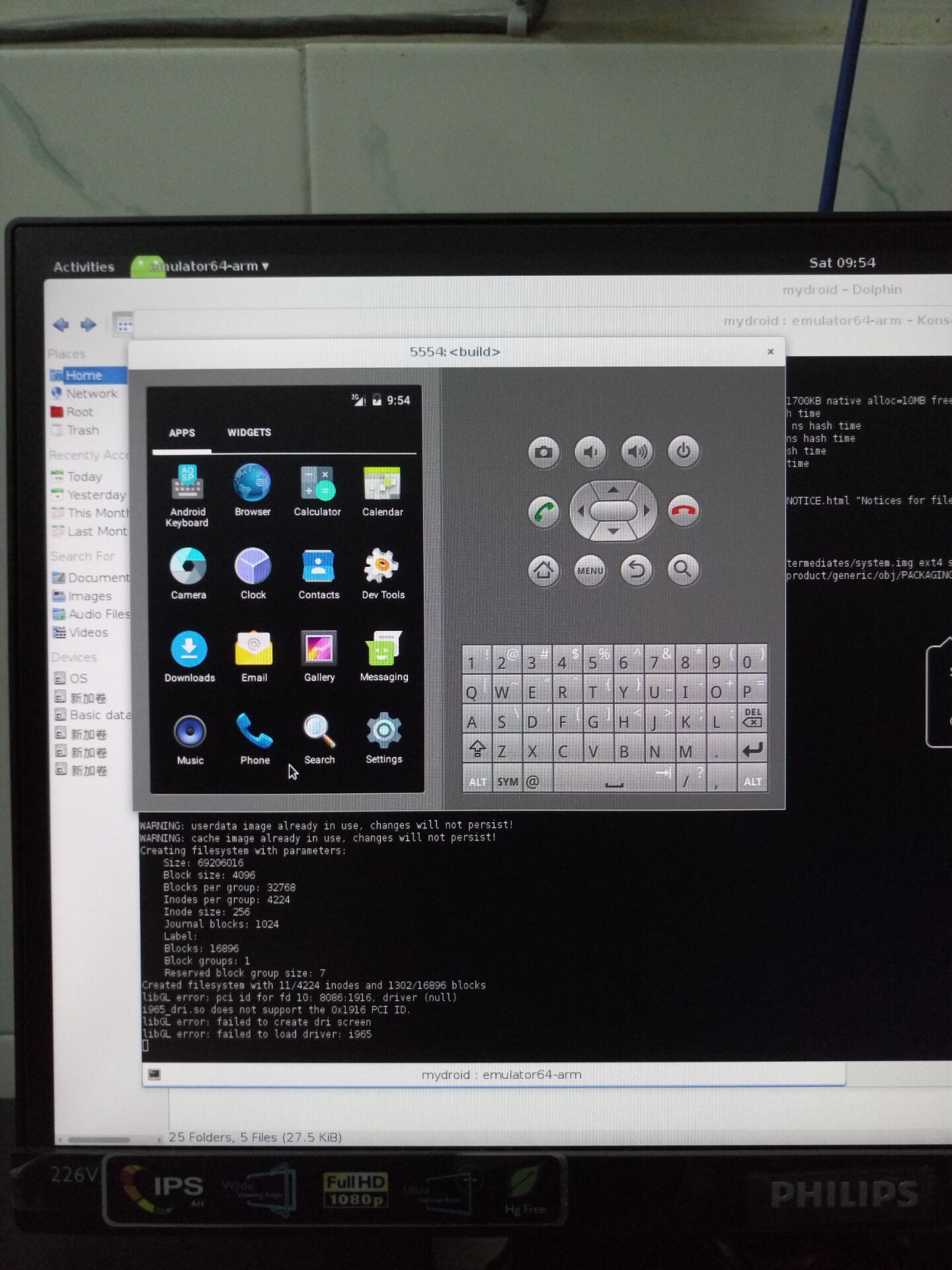
Task: Click the D-pad right arrow
Action: tap(647, 511)
